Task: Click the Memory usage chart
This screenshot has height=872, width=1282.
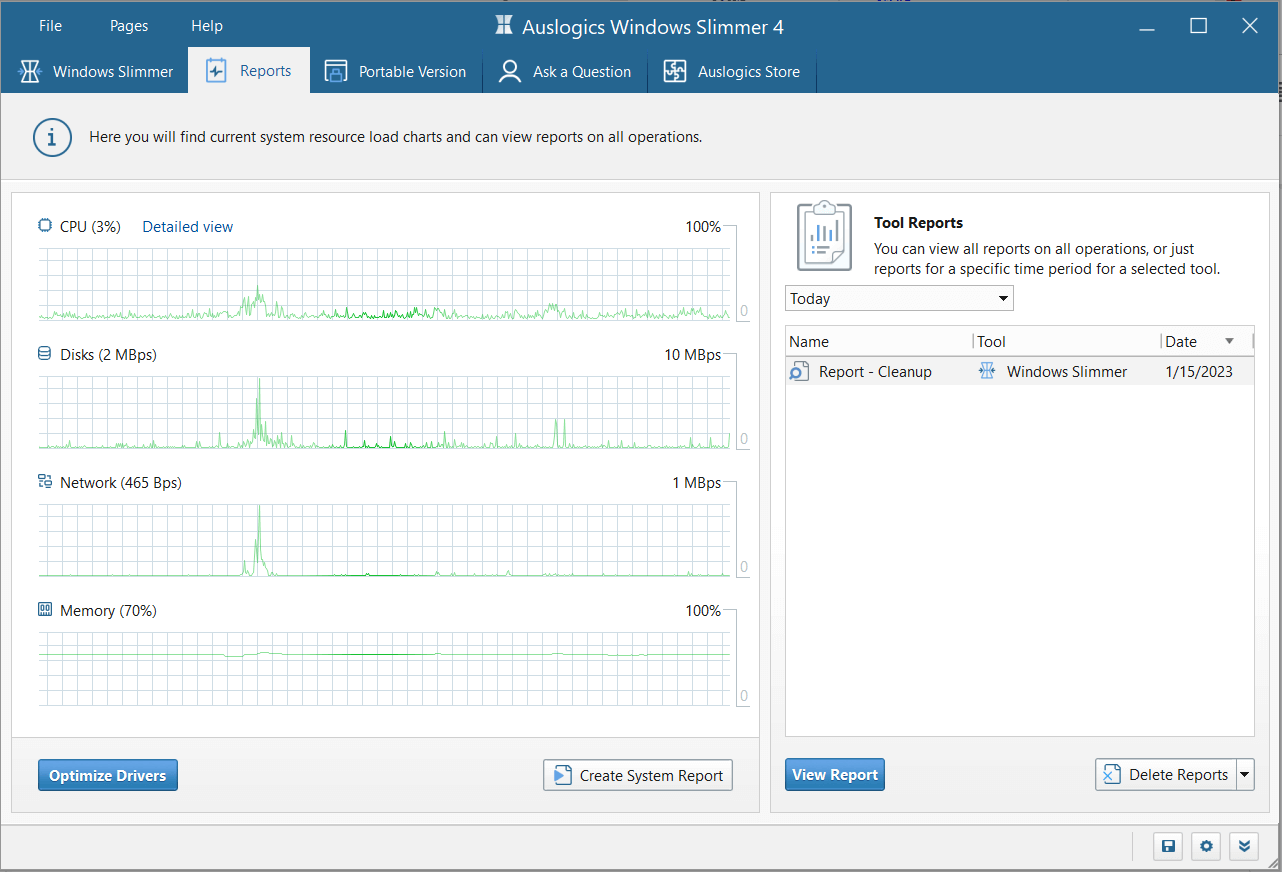Action: (x=384, y=668)
